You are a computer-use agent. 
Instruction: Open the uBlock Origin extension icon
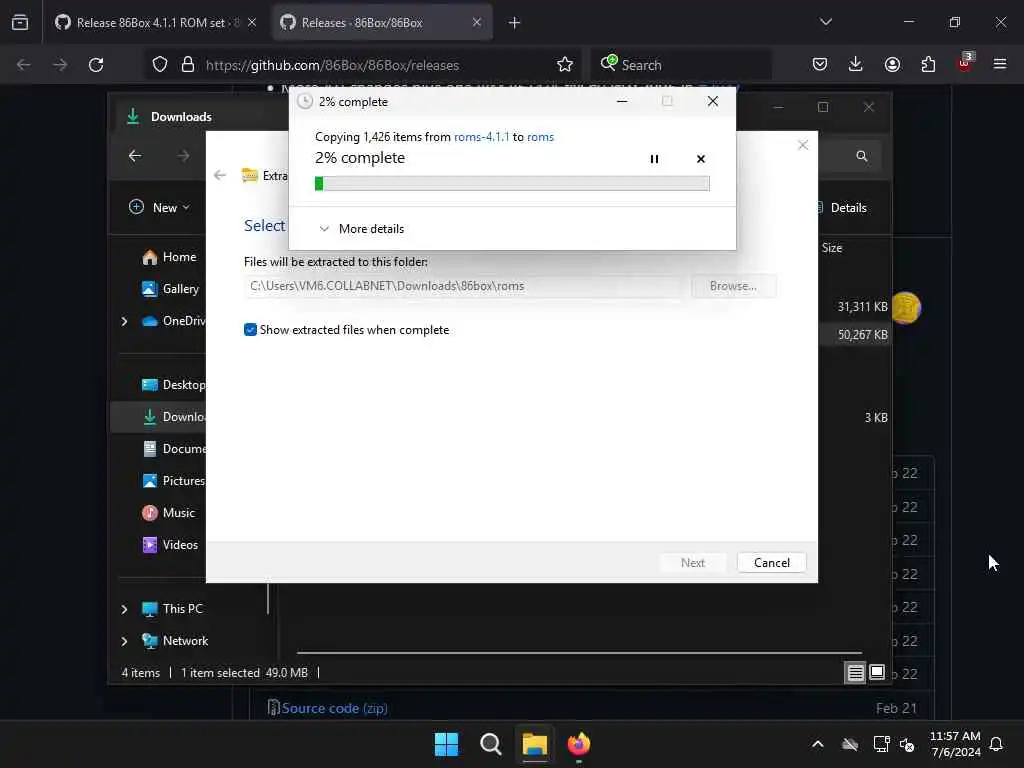pos(965,63)
